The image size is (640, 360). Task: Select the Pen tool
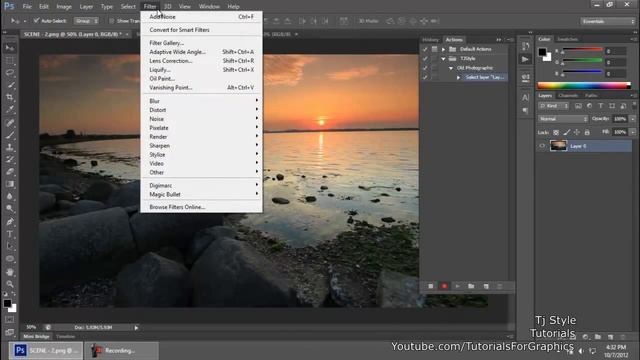pos(10,222)
